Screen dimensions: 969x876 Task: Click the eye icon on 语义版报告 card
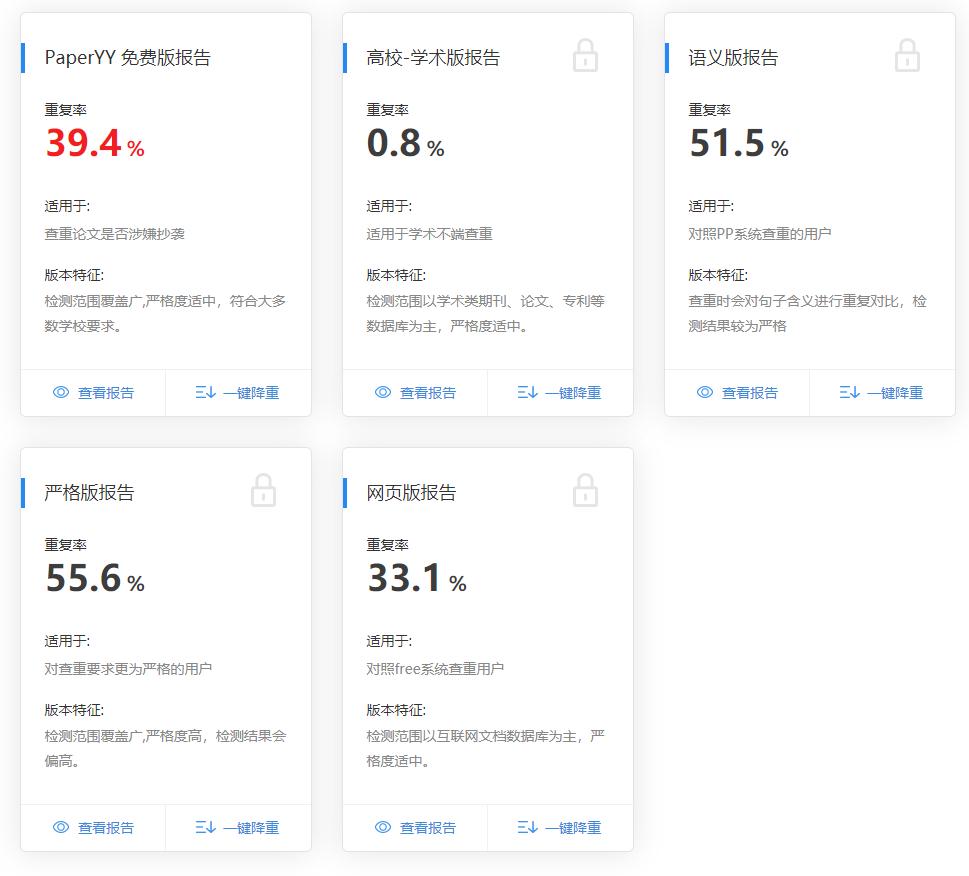click(706, 392)
